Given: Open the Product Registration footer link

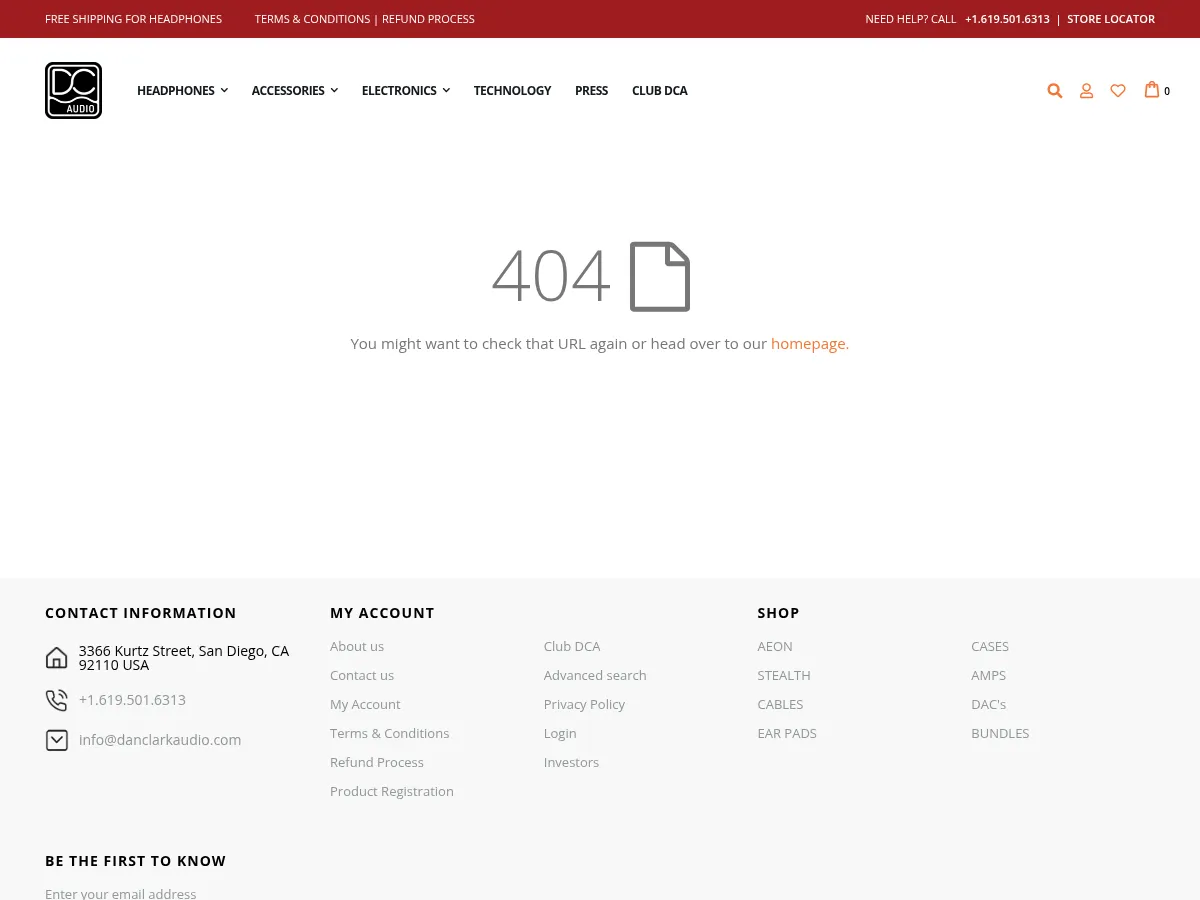Looking at the screenshot, I should tap(391, 791).
